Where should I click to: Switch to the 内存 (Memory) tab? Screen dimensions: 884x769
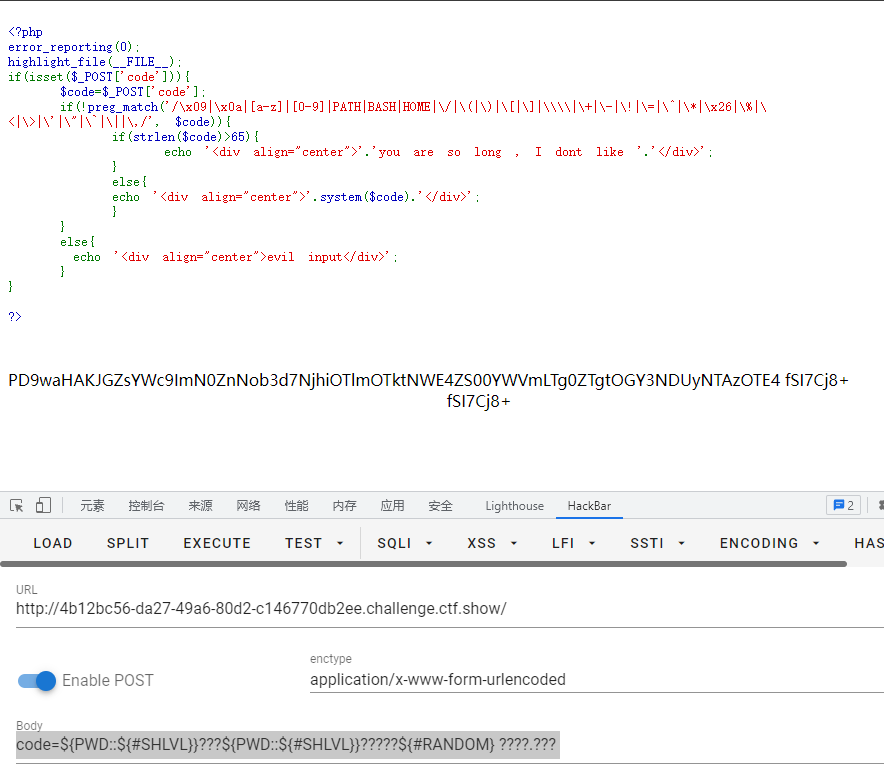344,506
